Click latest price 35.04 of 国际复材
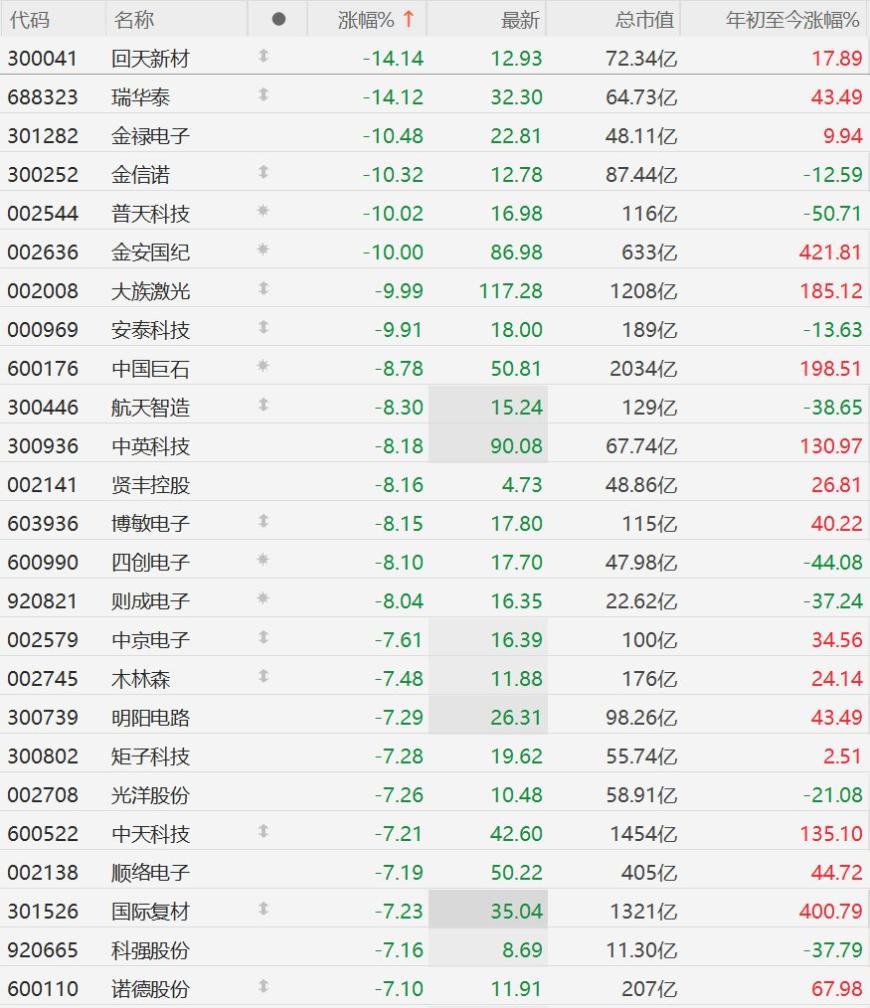Screen dimensions: 870x1008 [516, 911]
